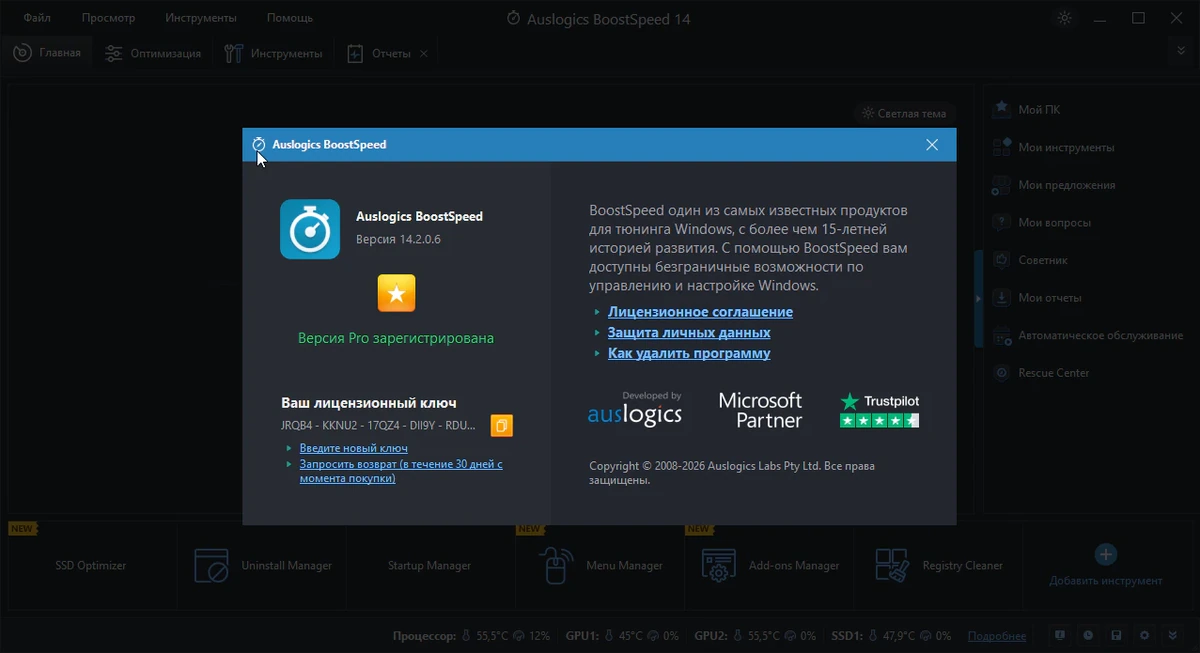Select the truncated license key text
This screenshot has height=653, width=1200.
(x=379, y=426)
